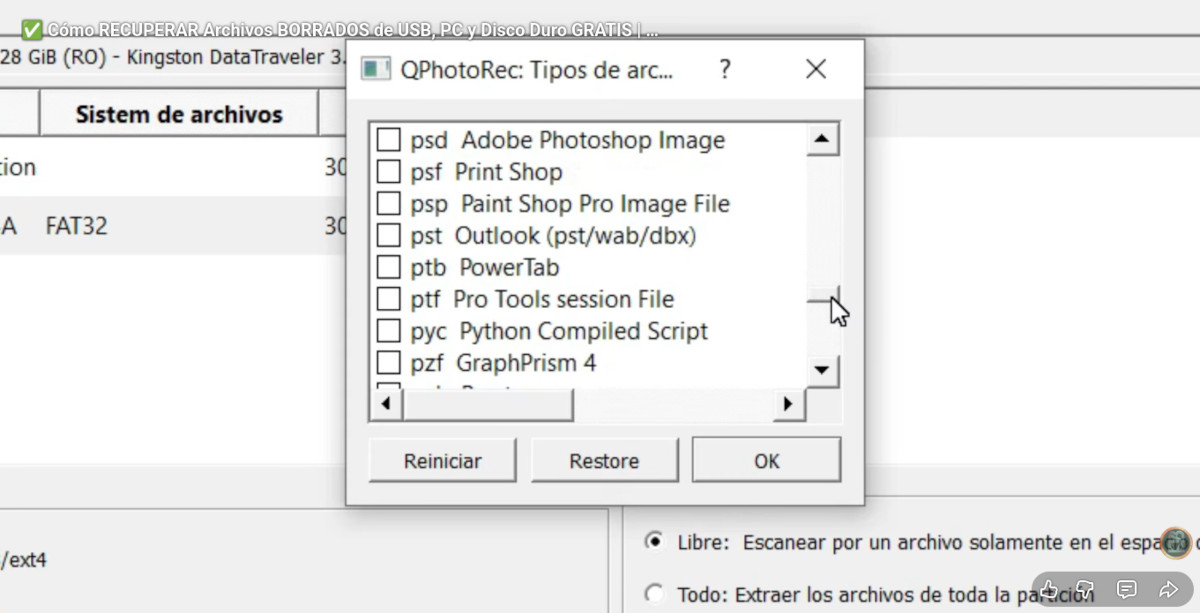Click the dialog help question mark
Screen dimensions: 1200x613
pyautogui.click(x=725, y=69)
